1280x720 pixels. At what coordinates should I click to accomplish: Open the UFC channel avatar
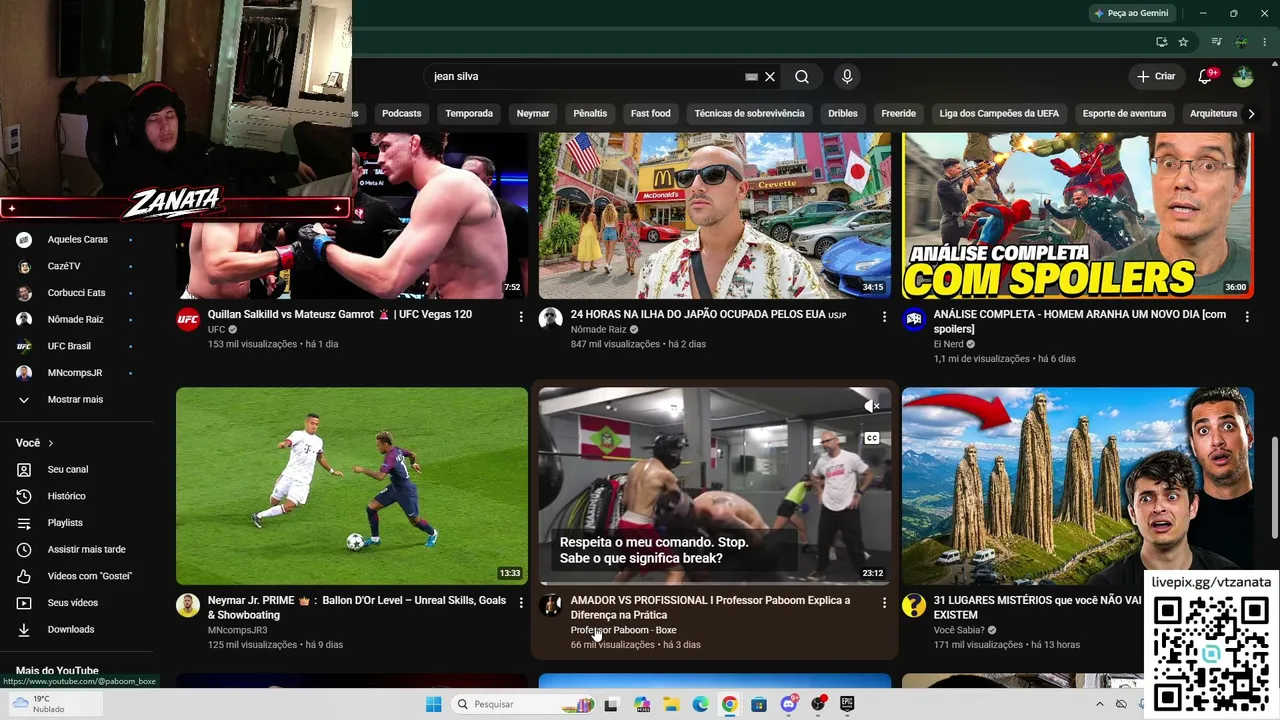(188, 320)
